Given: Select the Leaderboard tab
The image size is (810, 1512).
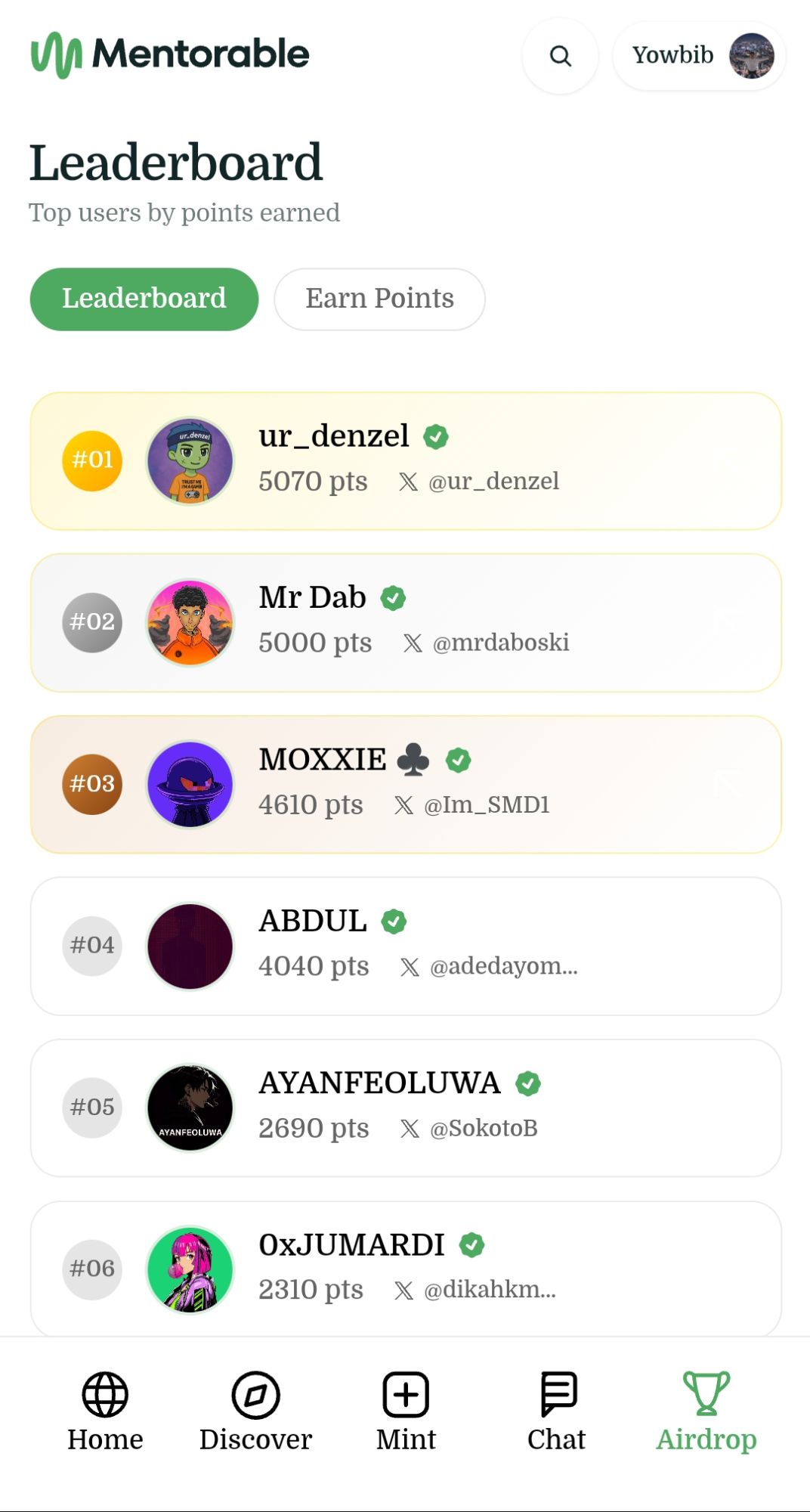Looking at the screenshot, I should [144, 299].
